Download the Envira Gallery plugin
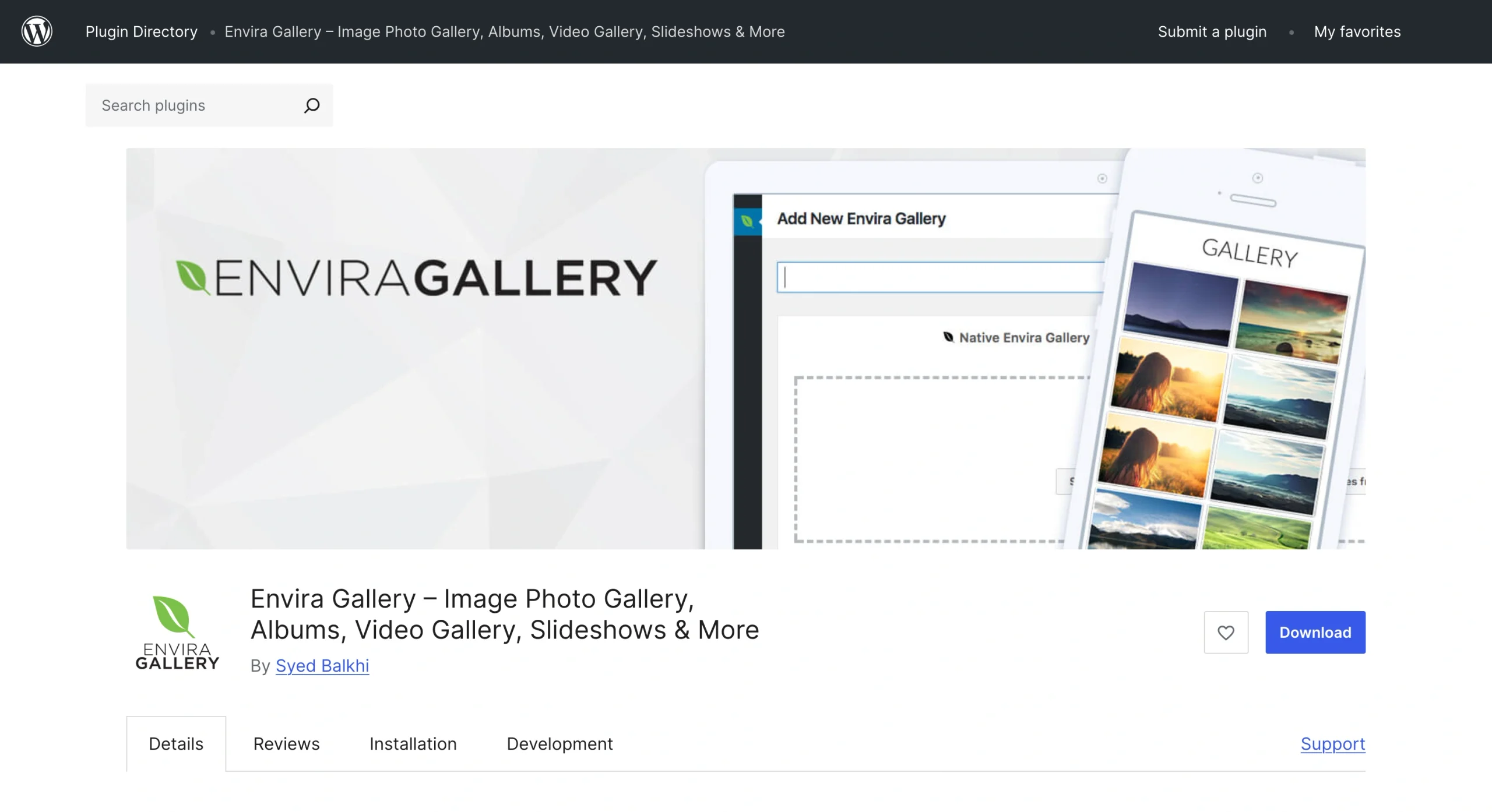1492x812 pixels. [x=1315, y=632]
